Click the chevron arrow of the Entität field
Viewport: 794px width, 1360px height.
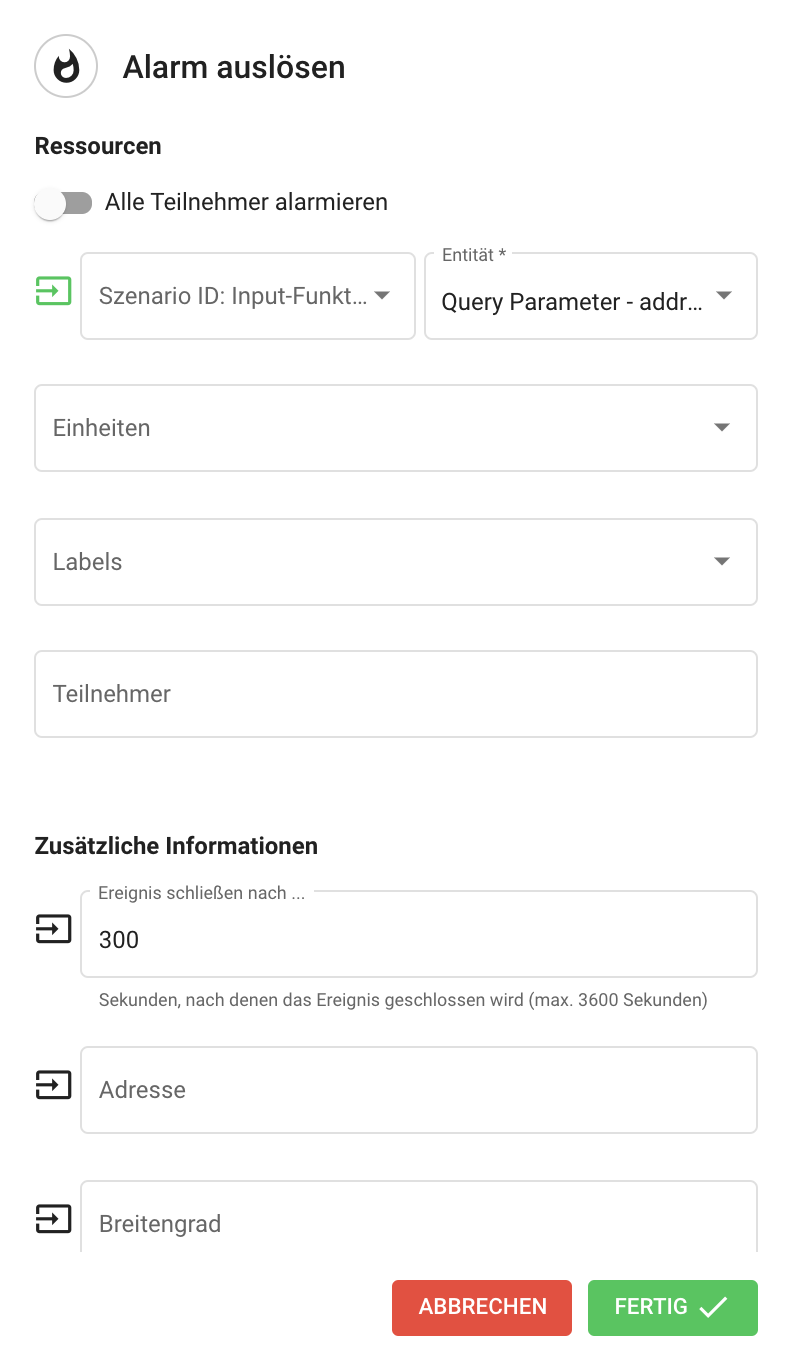[724, 296]
